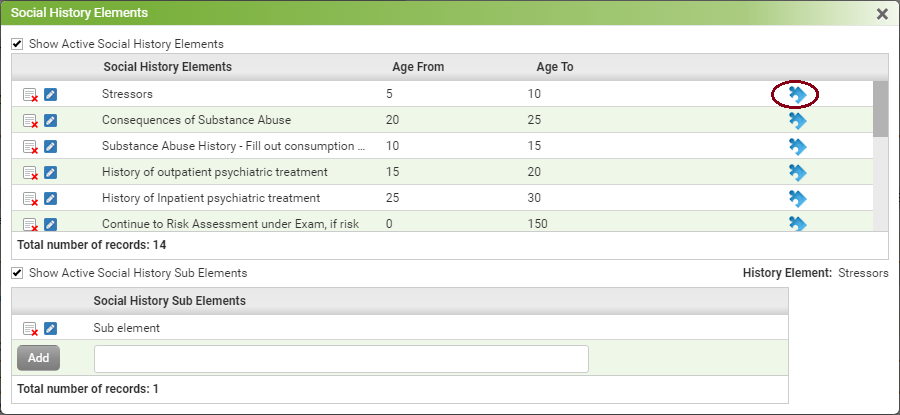Focus the new sub element text field

point(342,359)
